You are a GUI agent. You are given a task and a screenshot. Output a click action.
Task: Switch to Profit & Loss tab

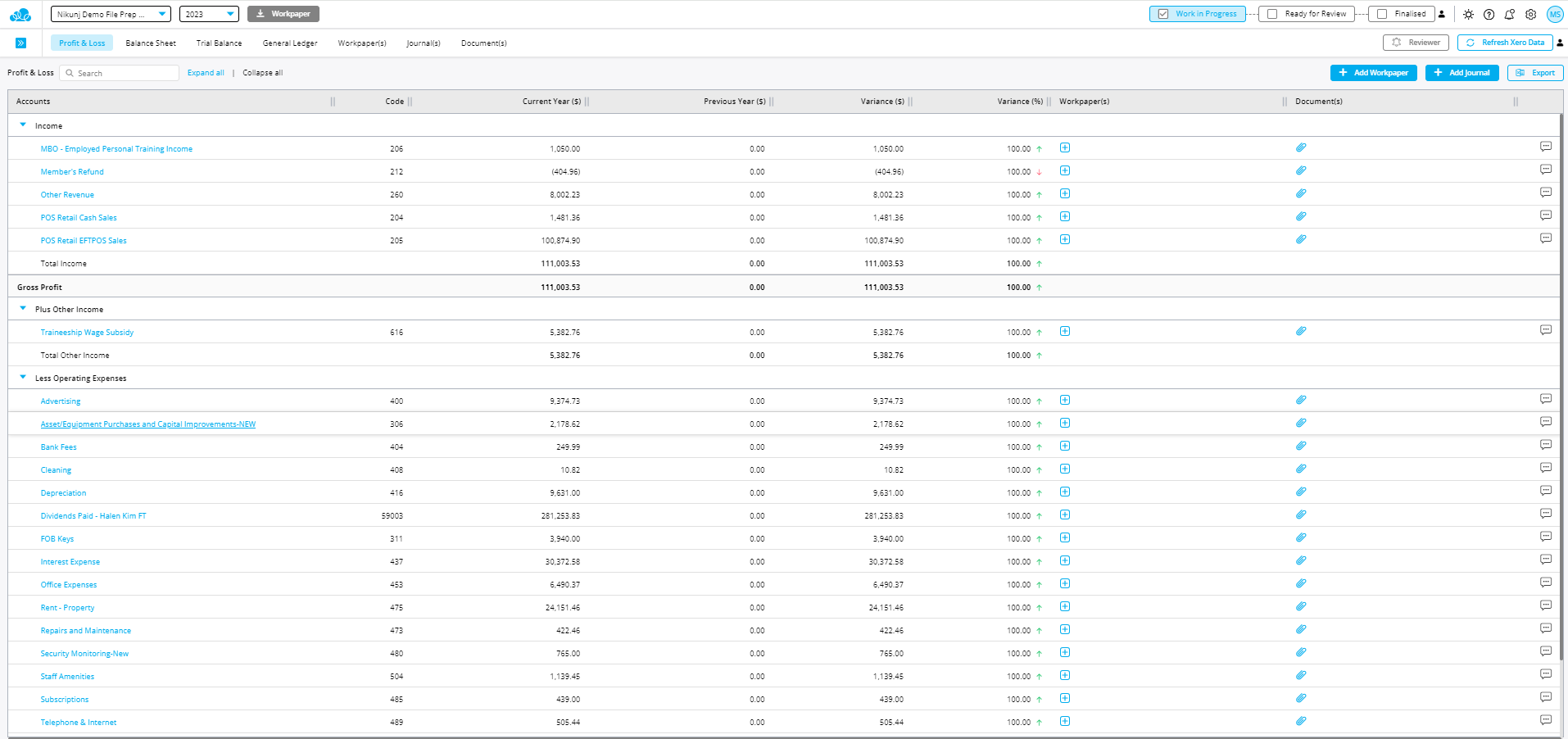pos(82,43)
